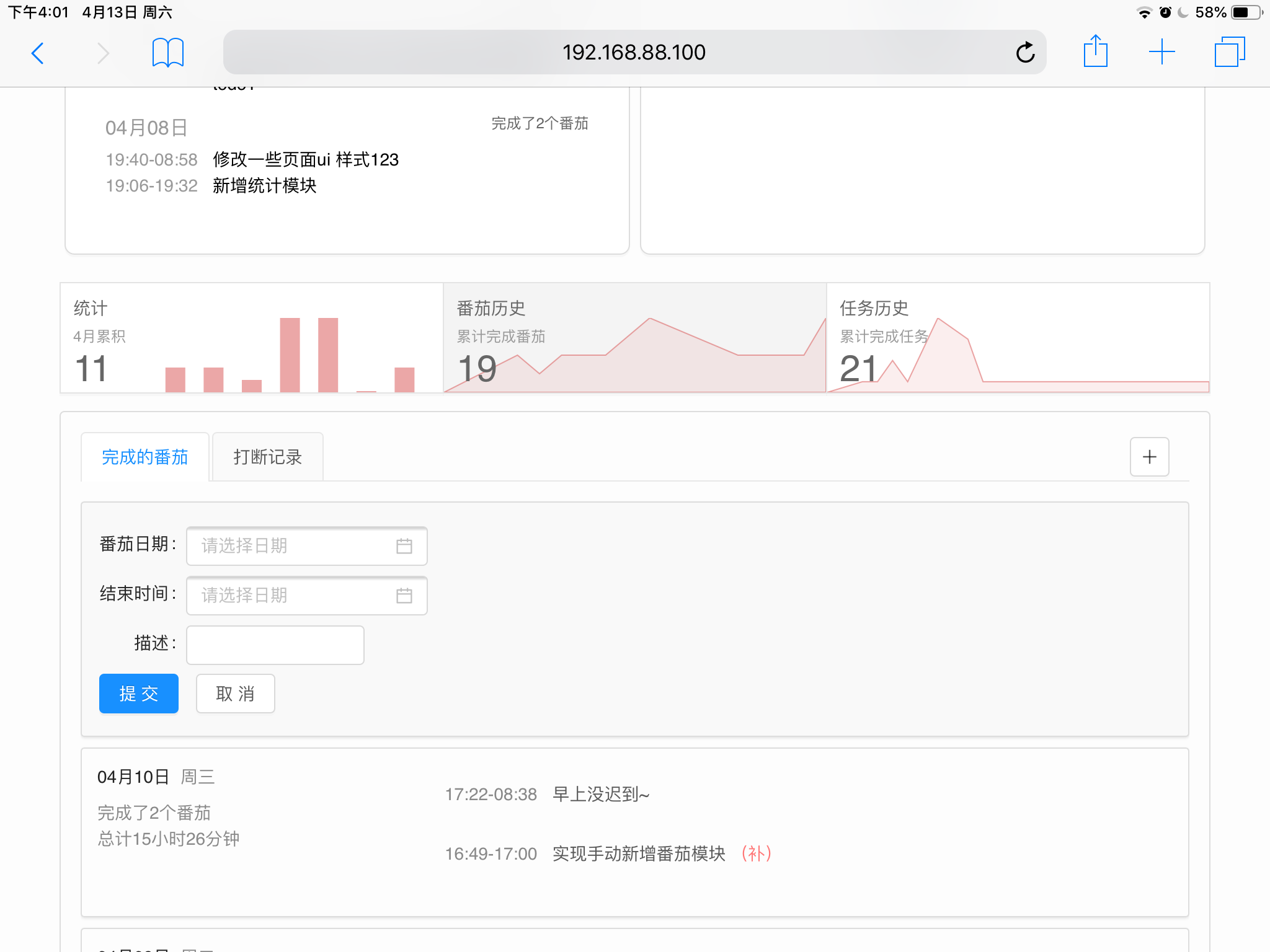Select the 番茄历史 card
The width and height of the screenshot is (1270, 952).
click(x=635, y=338)
